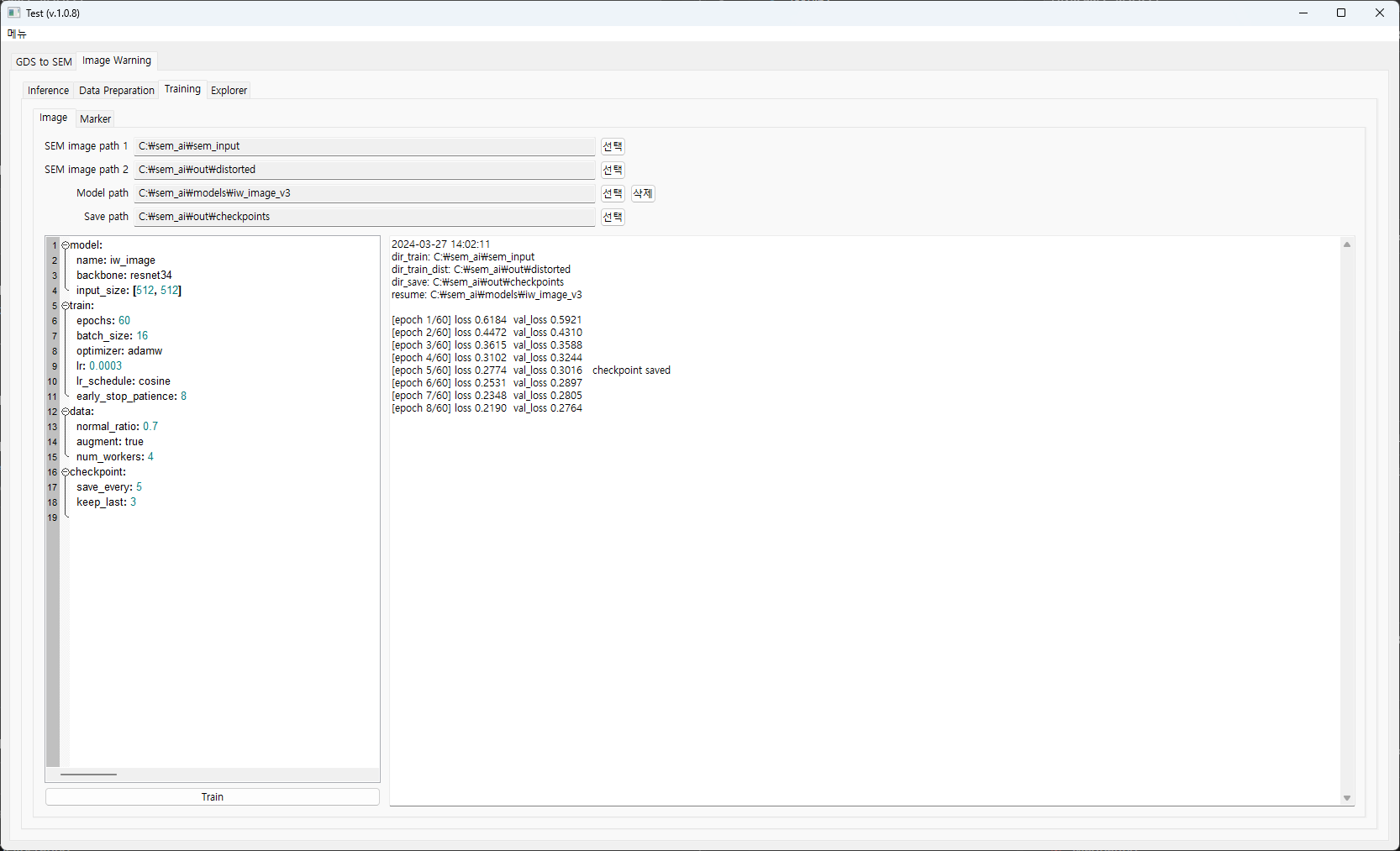Collapse the data section fold marker
1400x851 pixels.
pyautogui.click(x=66, y=412)
